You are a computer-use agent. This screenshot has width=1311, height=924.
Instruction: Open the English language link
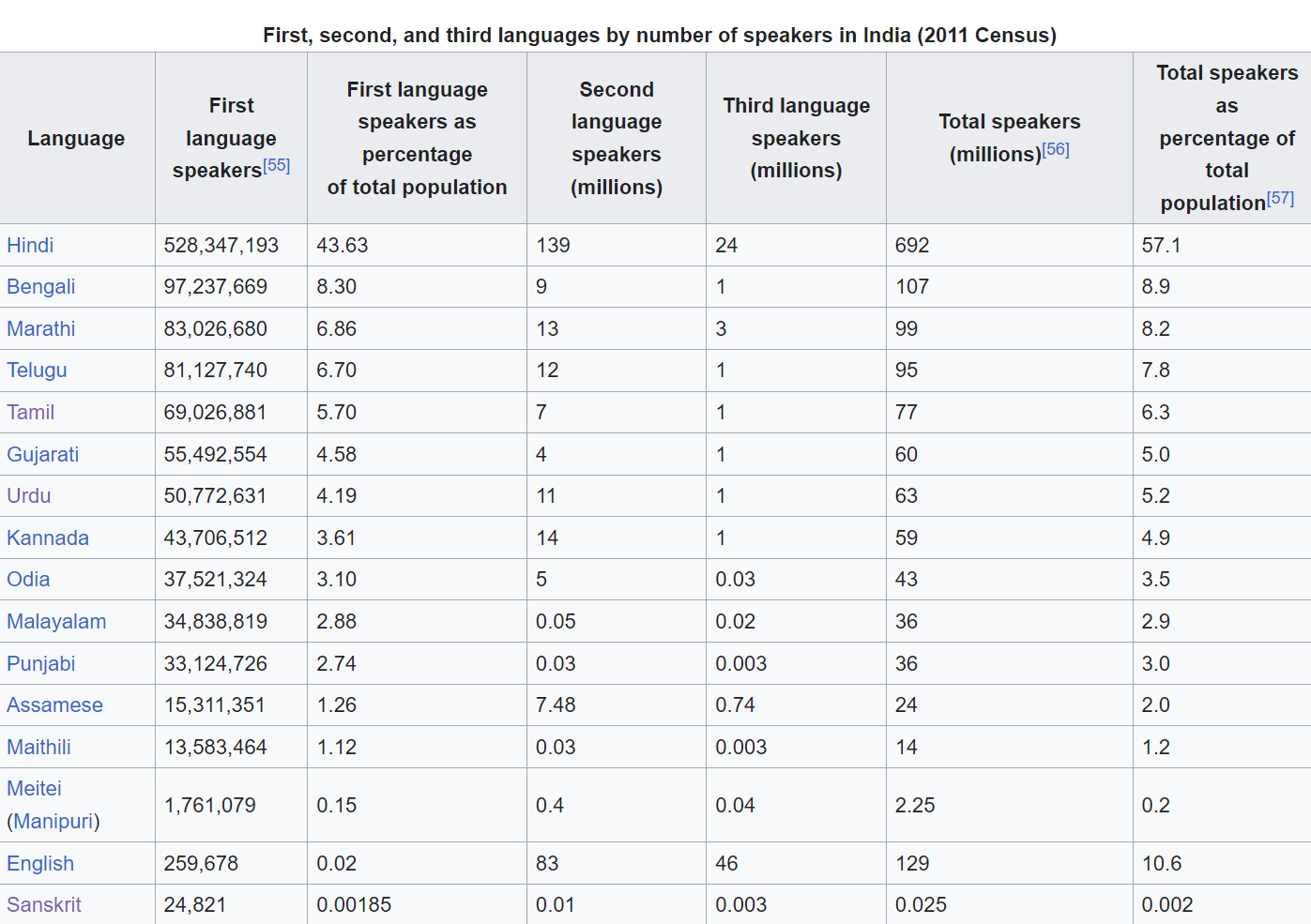point(39,864)
